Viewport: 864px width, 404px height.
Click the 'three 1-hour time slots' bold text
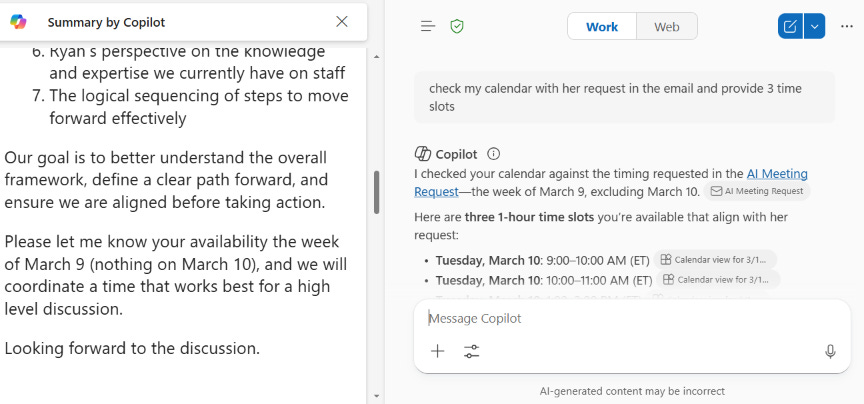530,217
